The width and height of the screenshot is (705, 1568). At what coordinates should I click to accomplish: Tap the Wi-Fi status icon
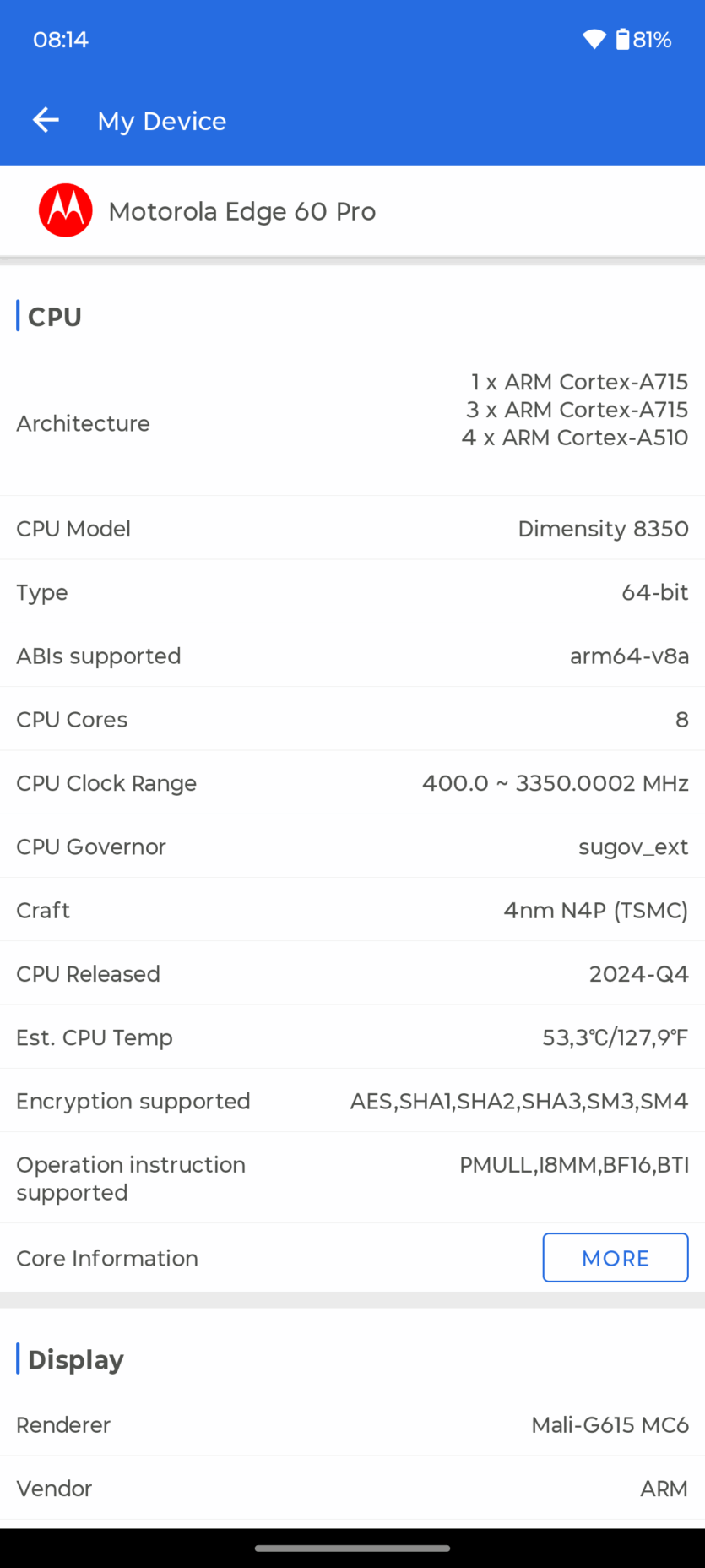click(x=594, y=40)
